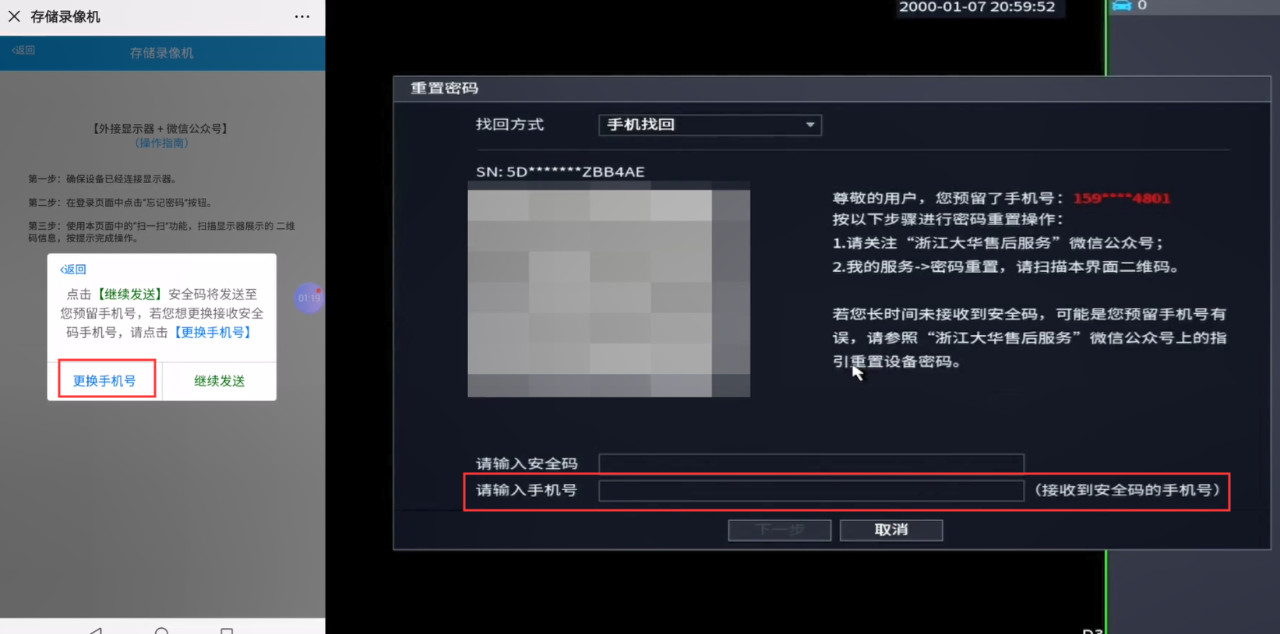Image resolution: width=1280 pixels, height=634 pixels.
Task: Click the highlighted 请输入手机号 input field
Action: [811, 491]
